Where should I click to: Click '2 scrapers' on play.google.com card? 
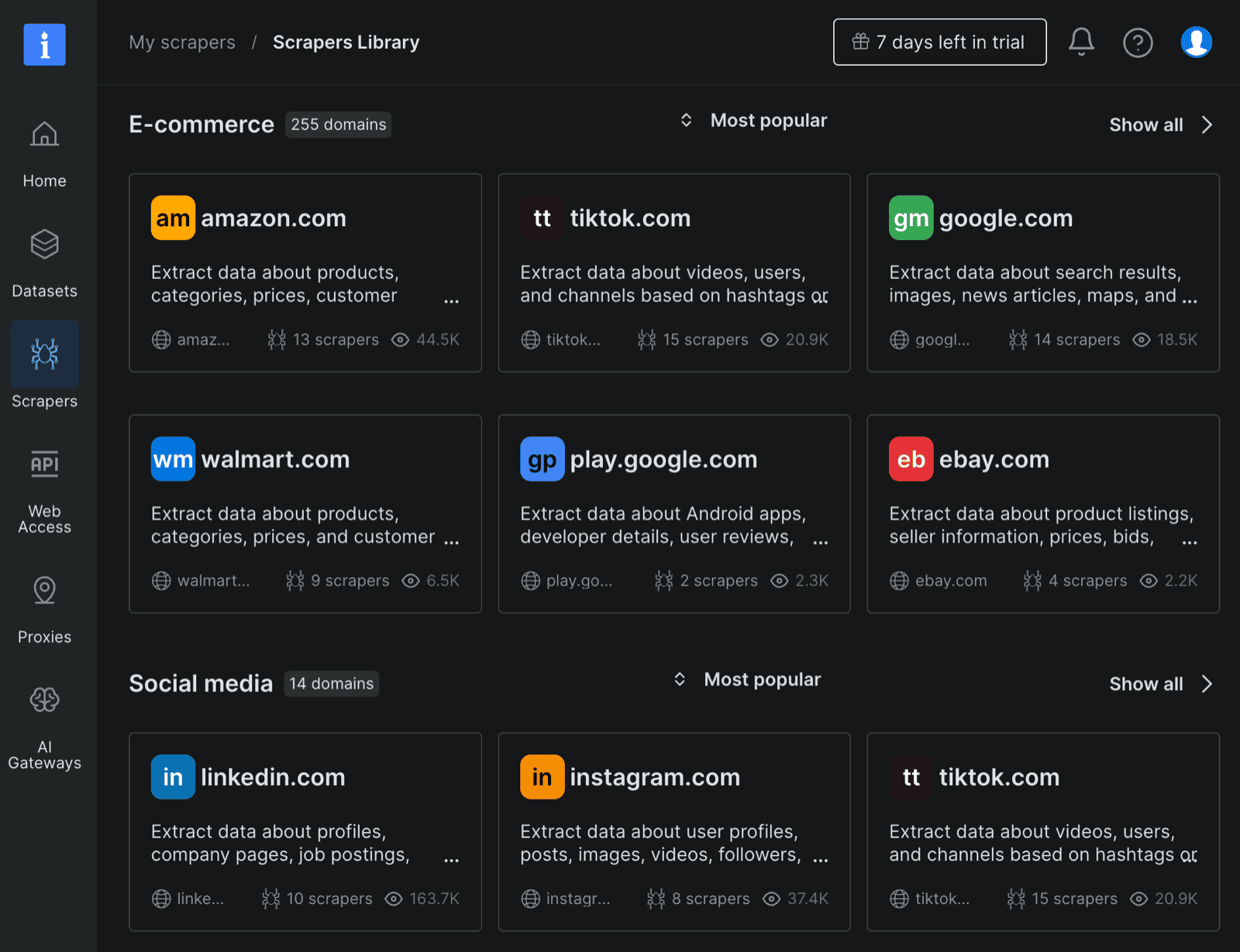[719, 580]
